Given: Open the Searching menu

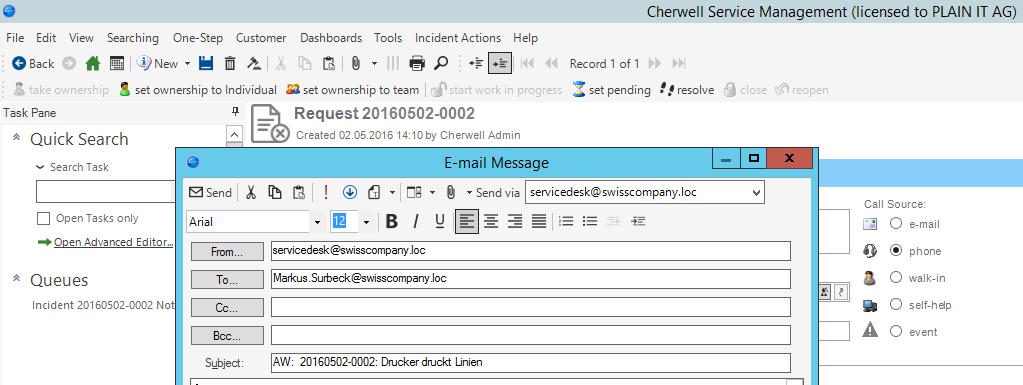Looking at the screenshot, I should (133, 38).
